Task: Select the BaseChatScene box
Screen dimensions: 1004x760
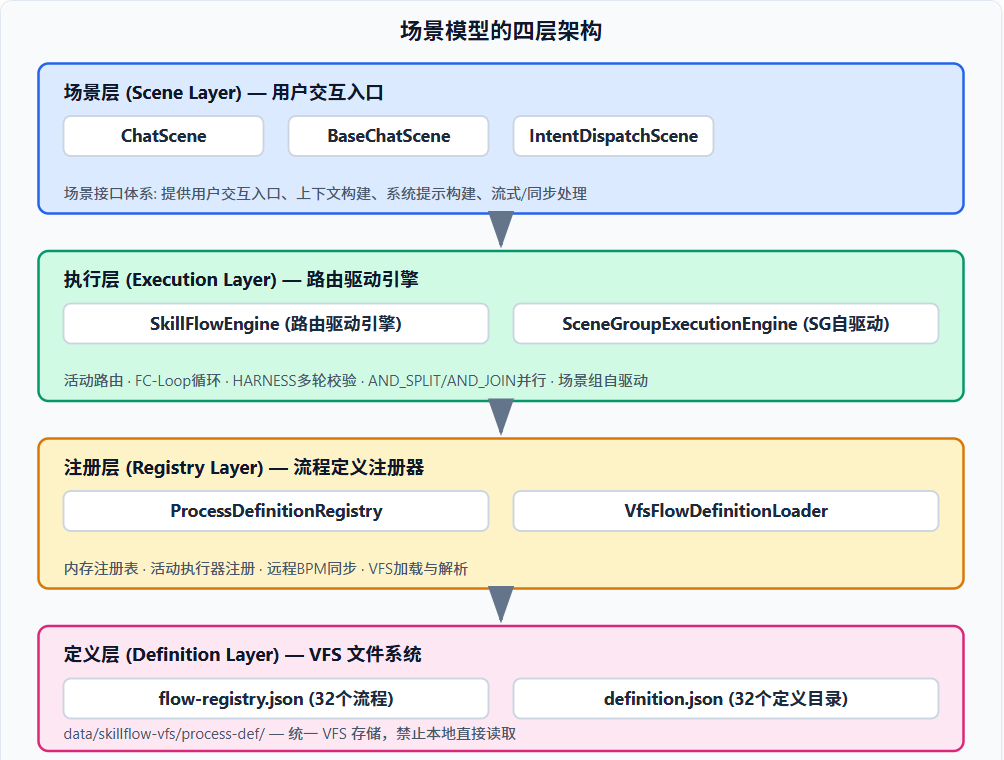Action: 389,136
